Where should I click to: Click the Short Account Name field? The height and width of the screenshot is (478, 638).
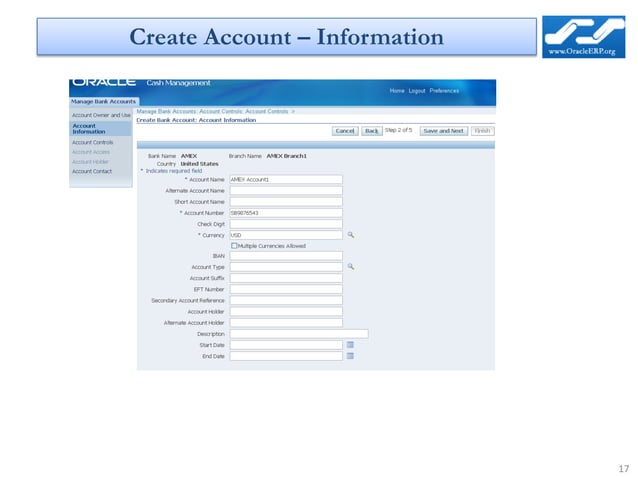click(x=286, y=202)
